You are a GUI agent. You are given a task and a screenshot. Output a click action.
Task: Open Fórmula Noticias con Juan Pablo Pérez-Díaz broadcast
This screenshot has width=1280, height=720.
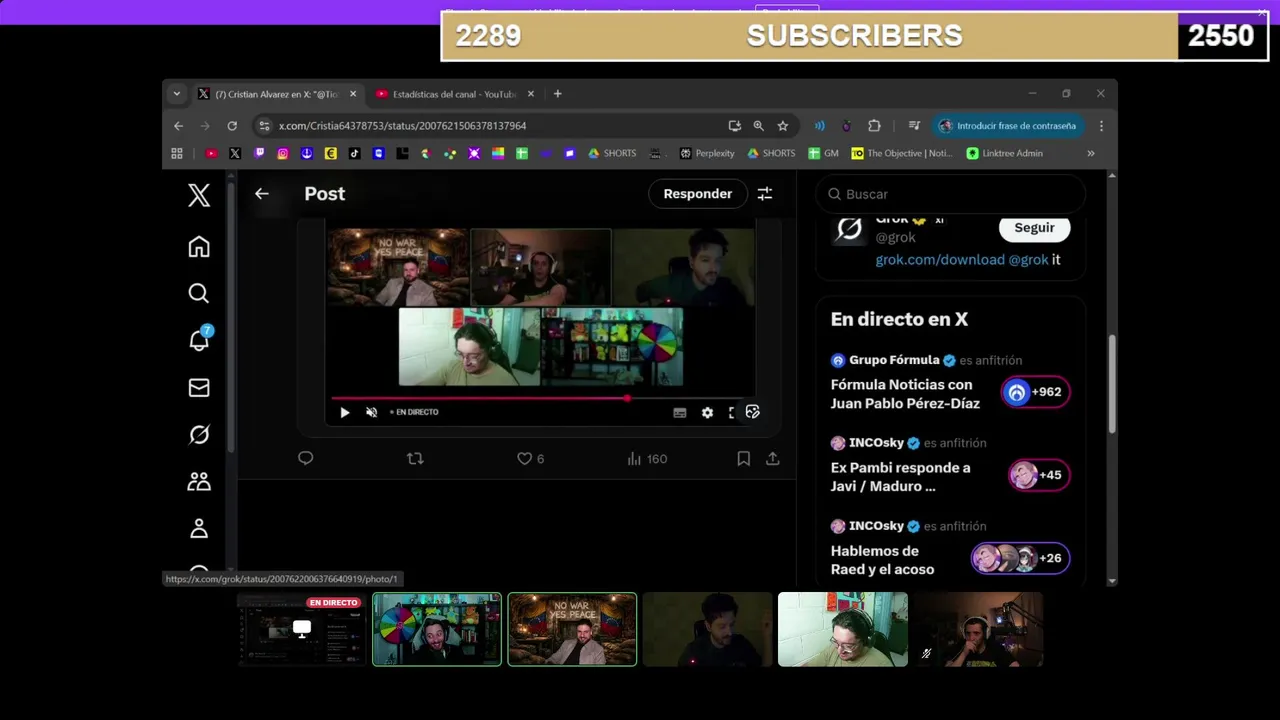pyautogui.click(x=905, y=394)
